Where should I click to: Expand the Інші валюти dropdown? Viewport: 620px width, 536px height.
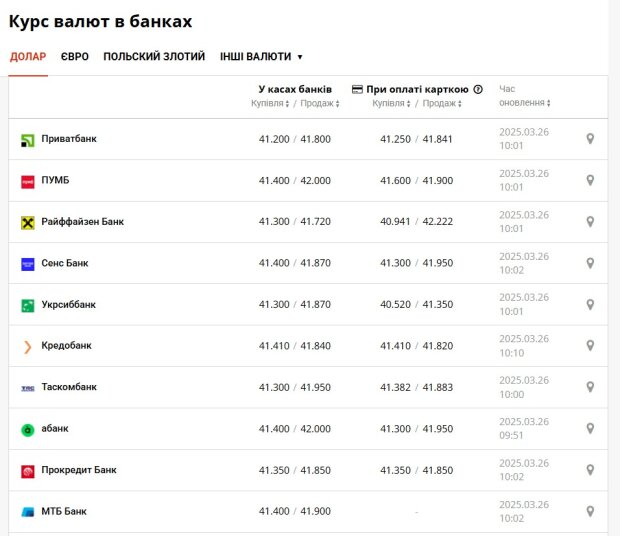[x=261, y=57]
